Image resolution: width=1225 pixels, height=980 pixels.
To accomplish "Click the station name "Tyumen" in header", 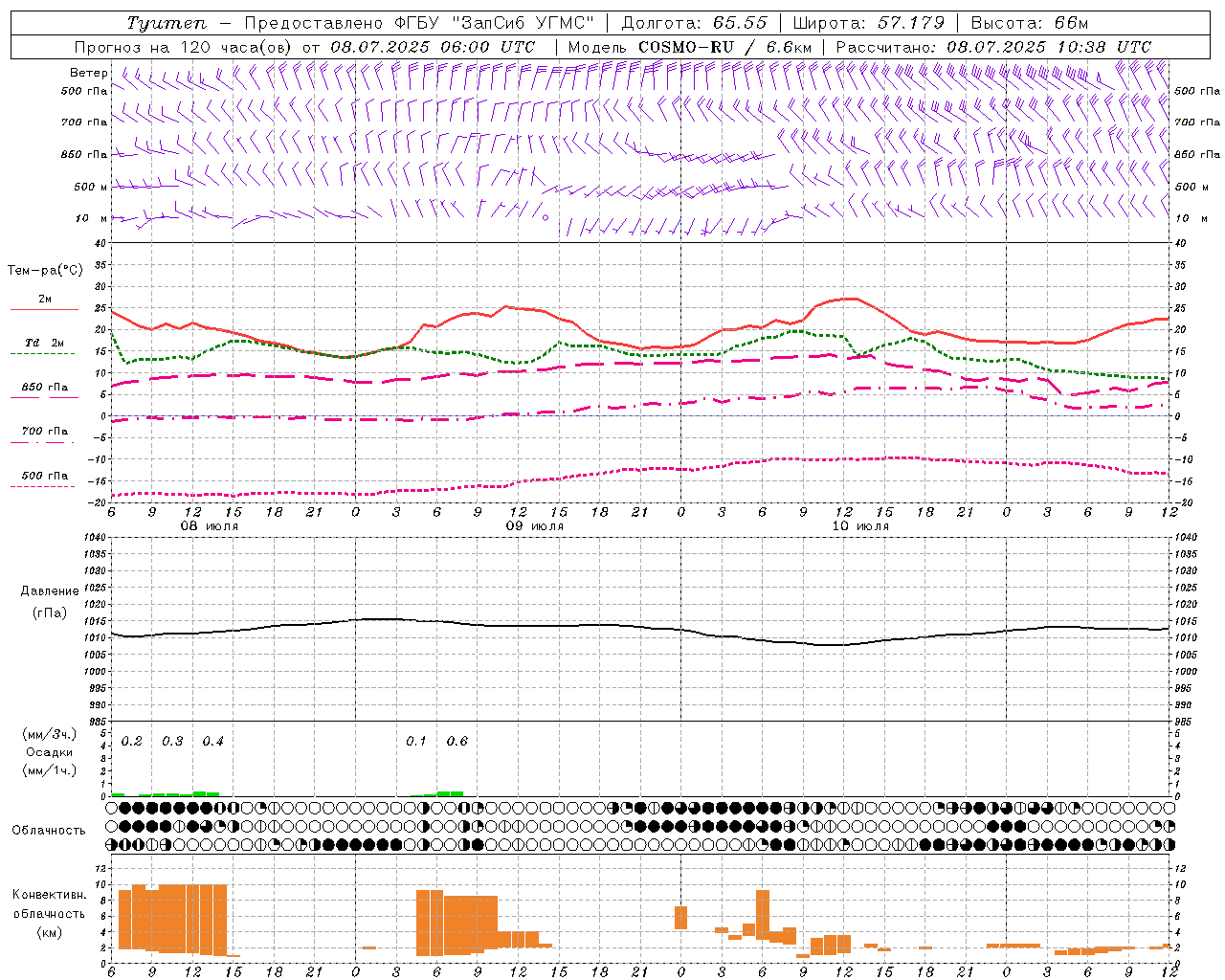I will tap(166, 23).
